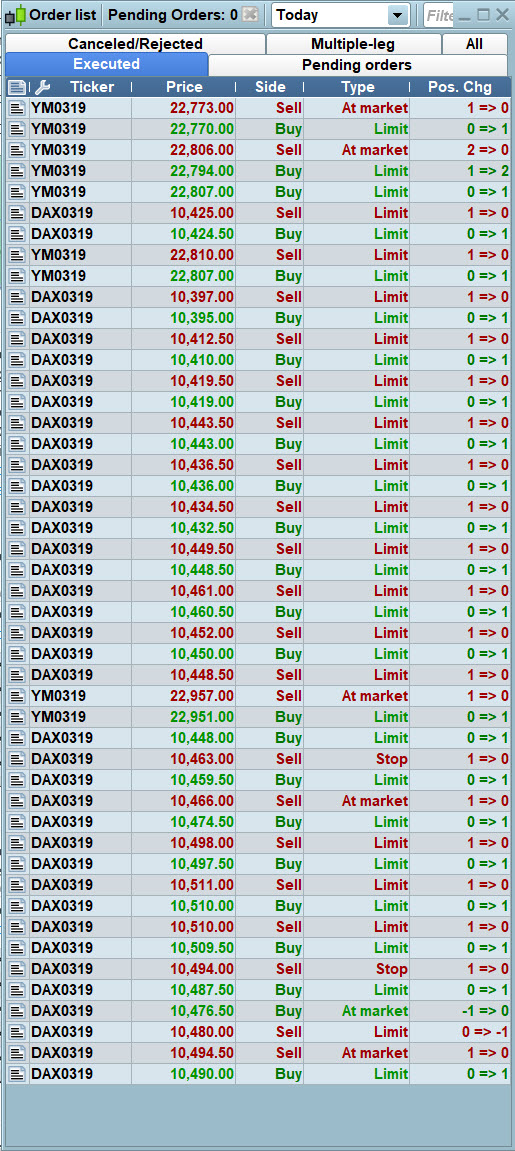Sort by the Type column header
Screen dimensions: 515x1151
(x=358, y=87)
